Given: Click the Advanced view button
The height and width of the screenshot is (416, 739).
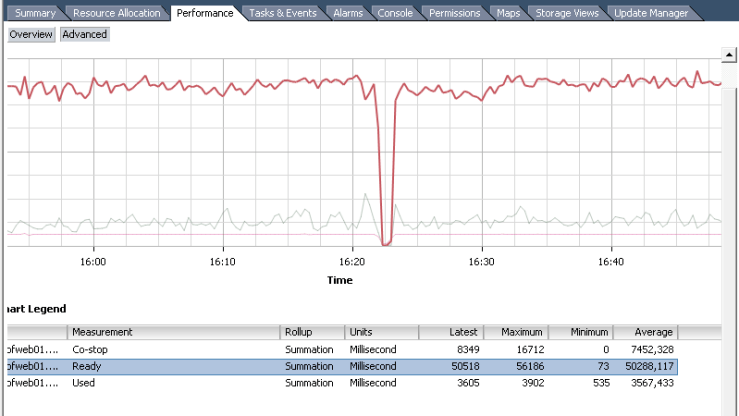Looking at the screenshot, I should 85,34.
